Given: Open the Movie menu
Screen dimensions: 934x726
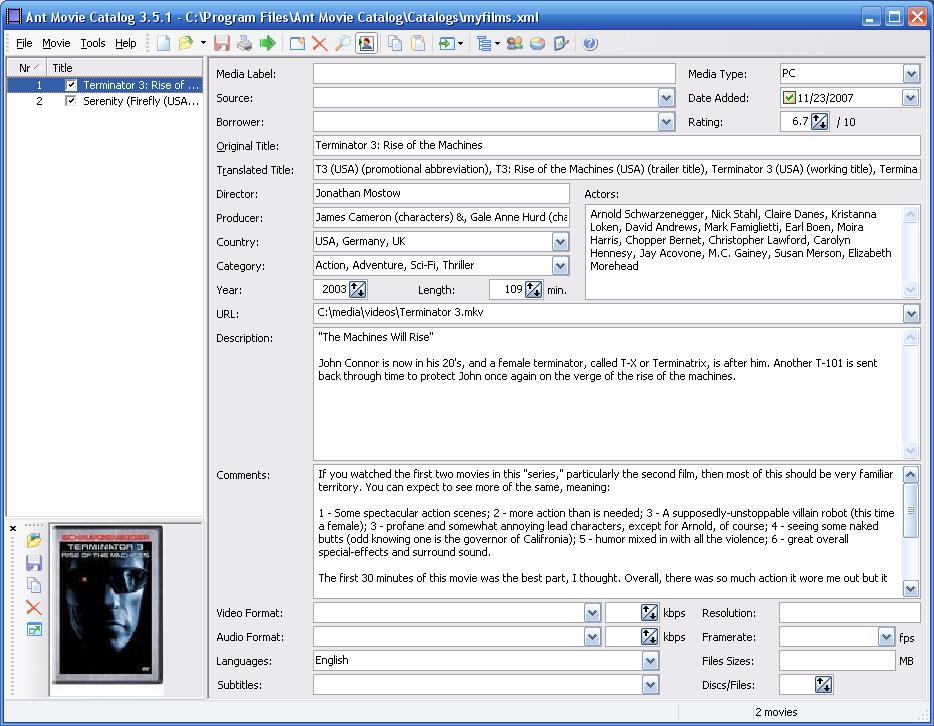Looking at the screenshot, I should click(56, 43).
